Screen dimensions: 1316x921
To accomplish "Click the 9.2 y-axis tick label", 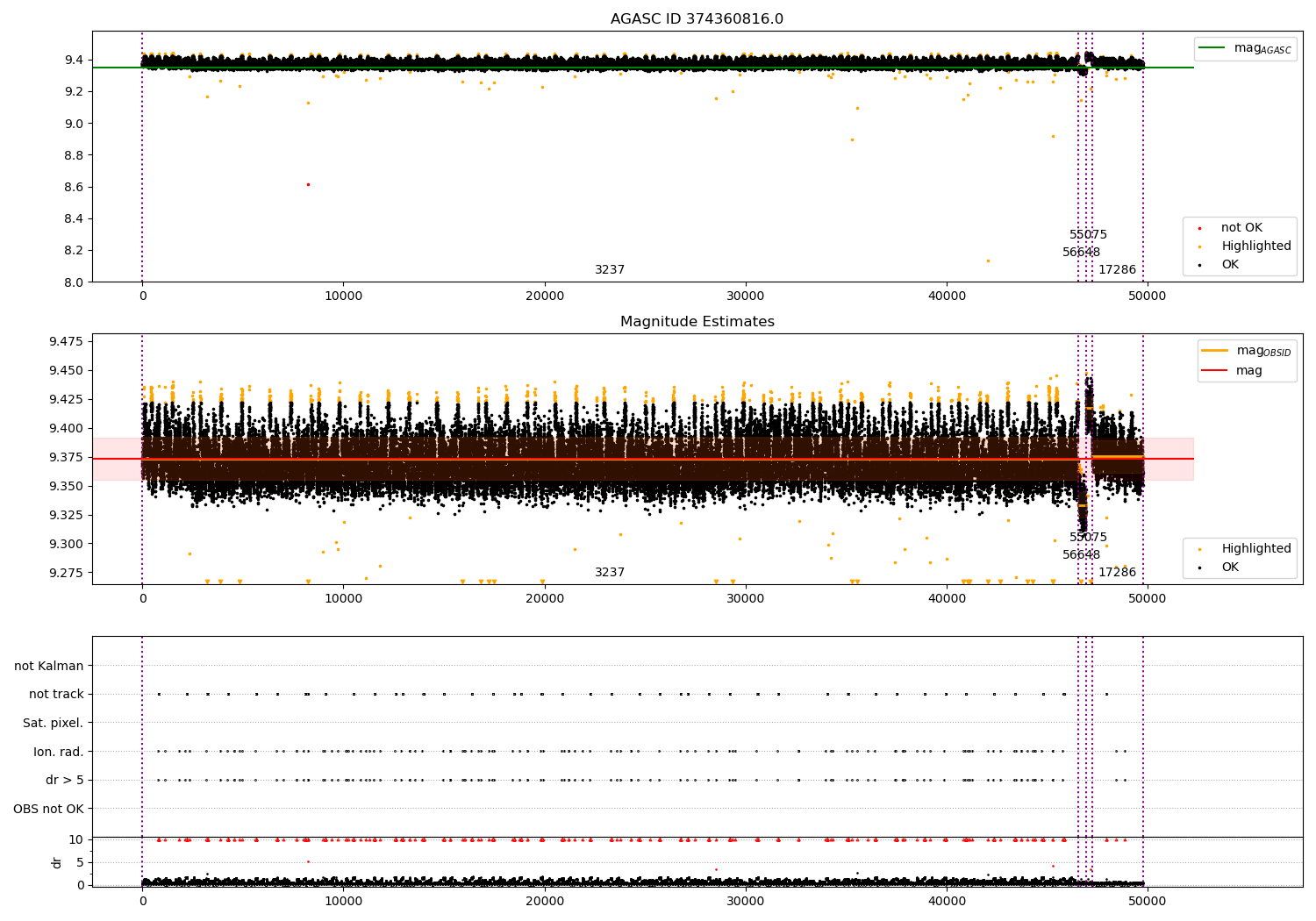I will pyautogui.click(x=74, y=91).
